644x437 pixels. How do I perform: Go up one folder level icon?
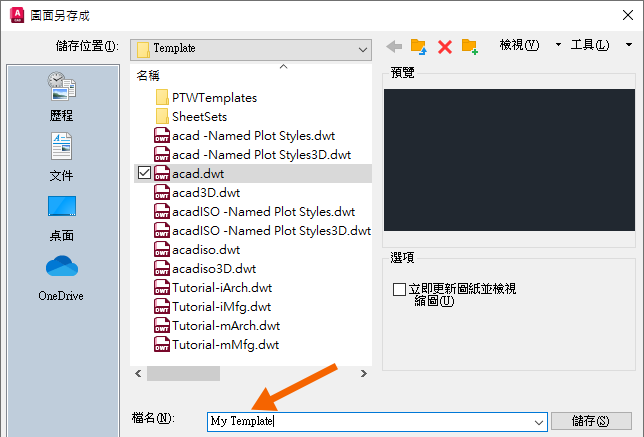click(419, 46)
